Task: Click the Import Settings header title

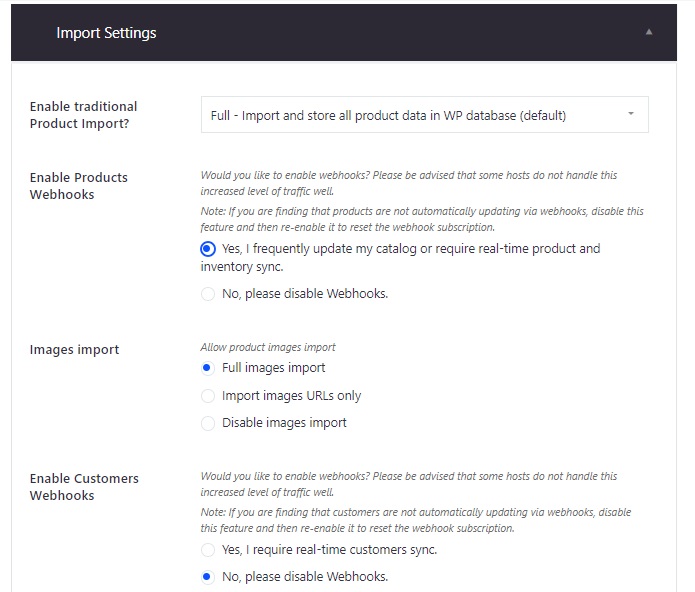Action: point(106,33)
